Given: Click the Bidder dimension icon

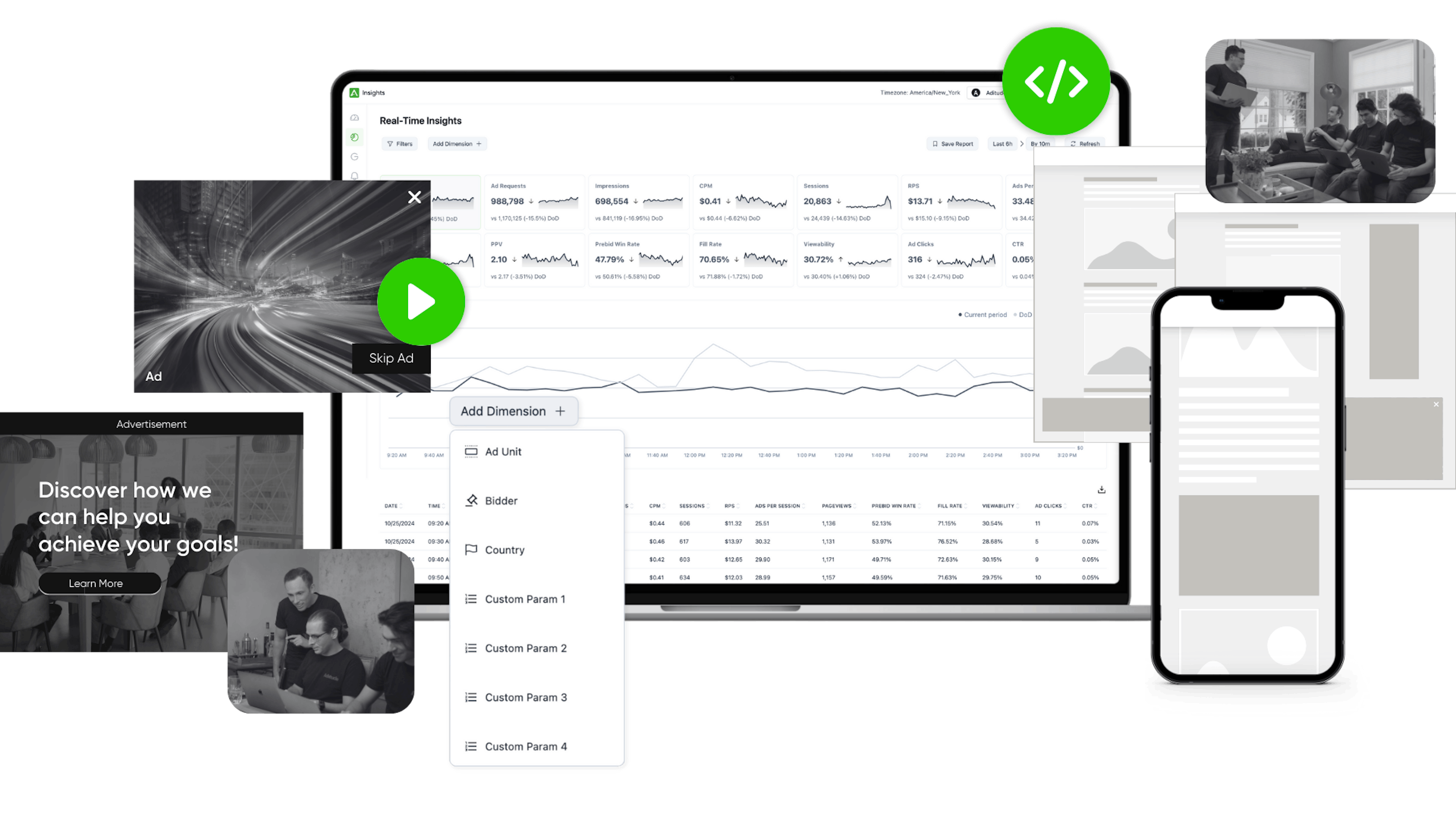Looking at the screenshot, I should [x=471, y=500].
